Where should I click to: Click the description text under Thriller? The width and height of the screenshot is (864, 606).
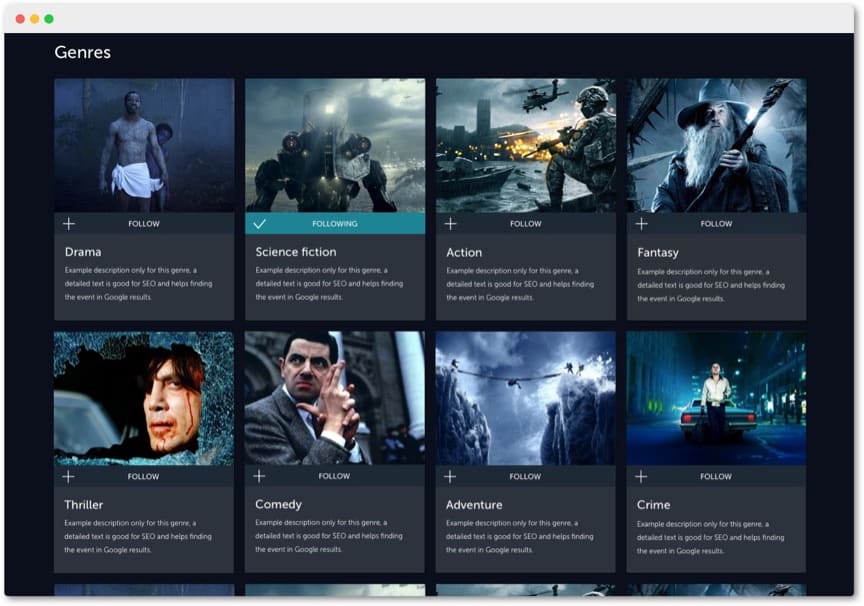tap(138, 537)
